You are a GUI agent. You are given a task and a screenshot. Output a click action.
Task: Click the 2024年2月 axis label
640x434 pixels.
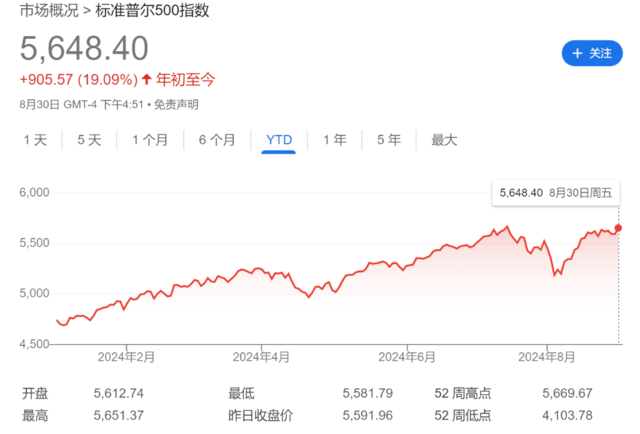pos(126,357)
